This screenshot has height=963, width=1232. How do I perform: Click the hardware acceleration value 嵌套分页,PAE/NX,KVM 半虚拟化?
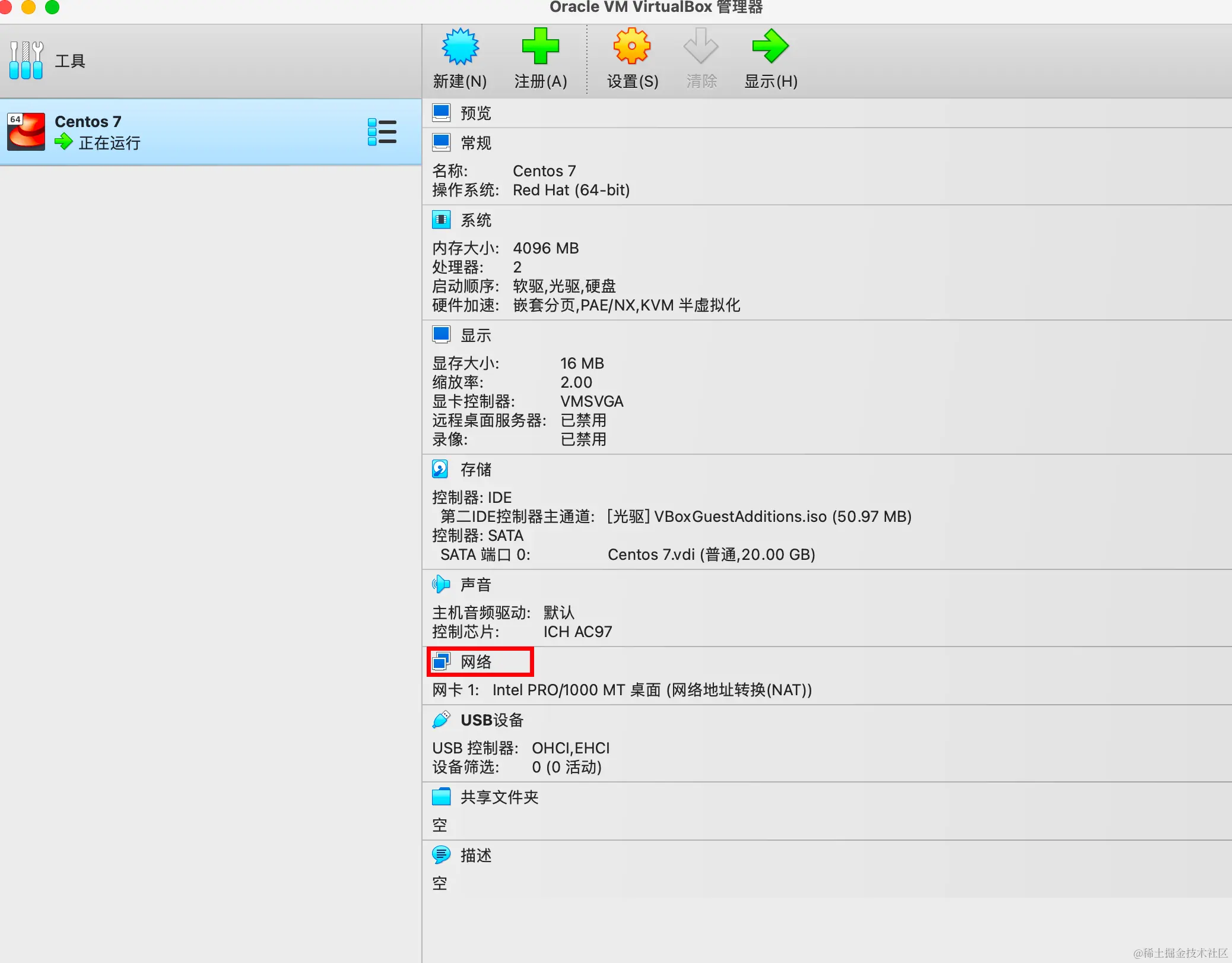(x=627, y=305)
